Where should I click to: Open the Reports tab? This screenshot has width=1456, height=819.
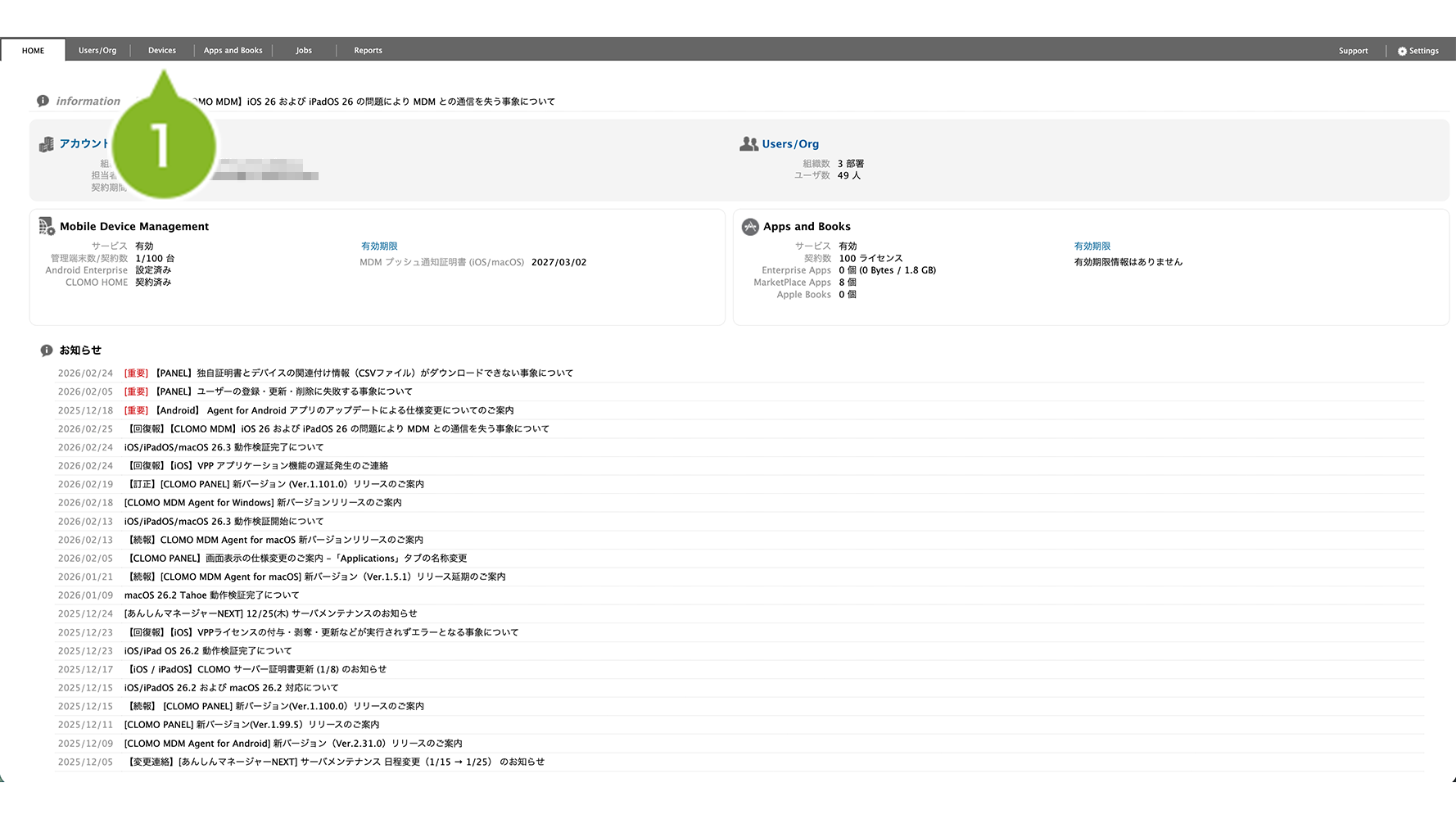click(368, 51)
